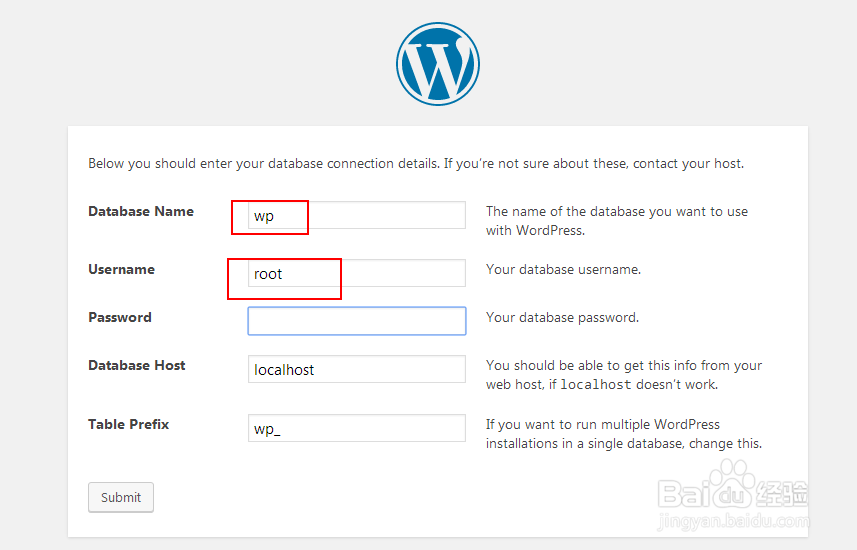This screenshot has width=857, height=550.
Task: Click the WordPress logo
Action: [x=438, y=64]
